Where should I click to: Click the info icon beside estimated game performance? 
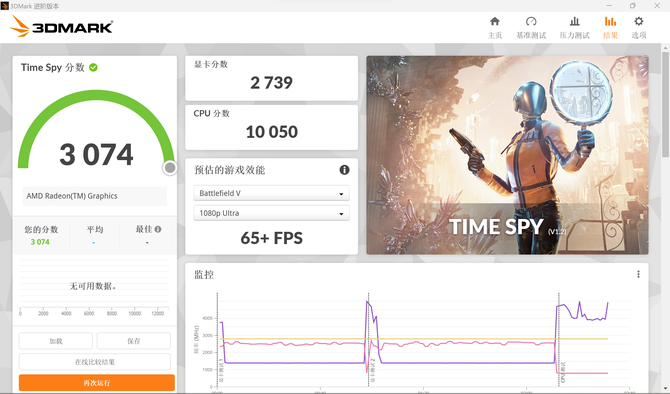click(344, 170)
